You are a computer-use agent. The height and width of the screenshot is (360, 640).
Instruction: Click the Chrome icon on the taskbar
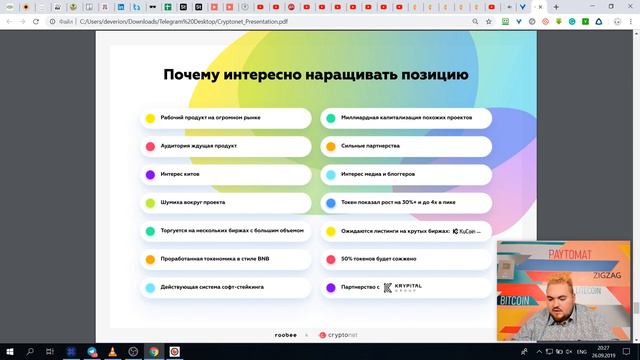(153, 351)
